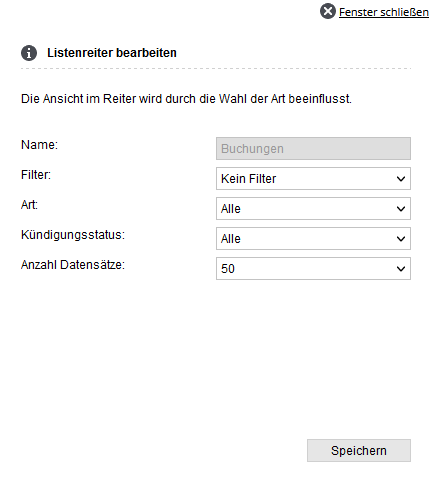Open the Art dropdown set to Alle
Image resolution: width=435 pixels, height=477 pixels.
(x=313, y=208)
